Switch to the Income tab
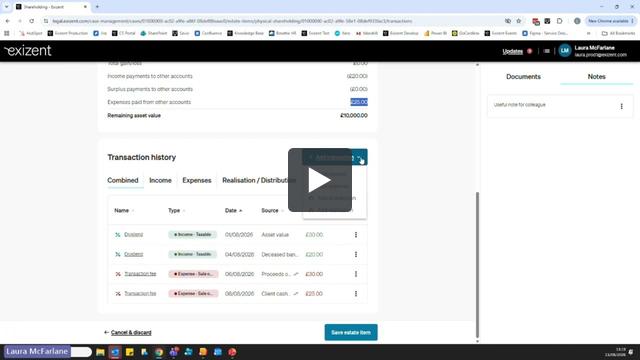 tap(160, 180)
